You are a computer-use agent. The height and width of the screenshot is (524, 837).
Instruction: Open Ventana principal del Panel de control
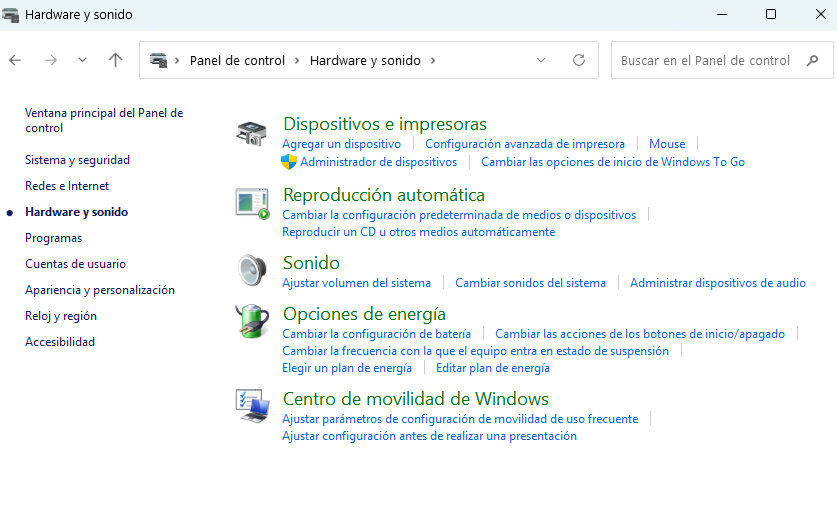(x=104, y=120)
